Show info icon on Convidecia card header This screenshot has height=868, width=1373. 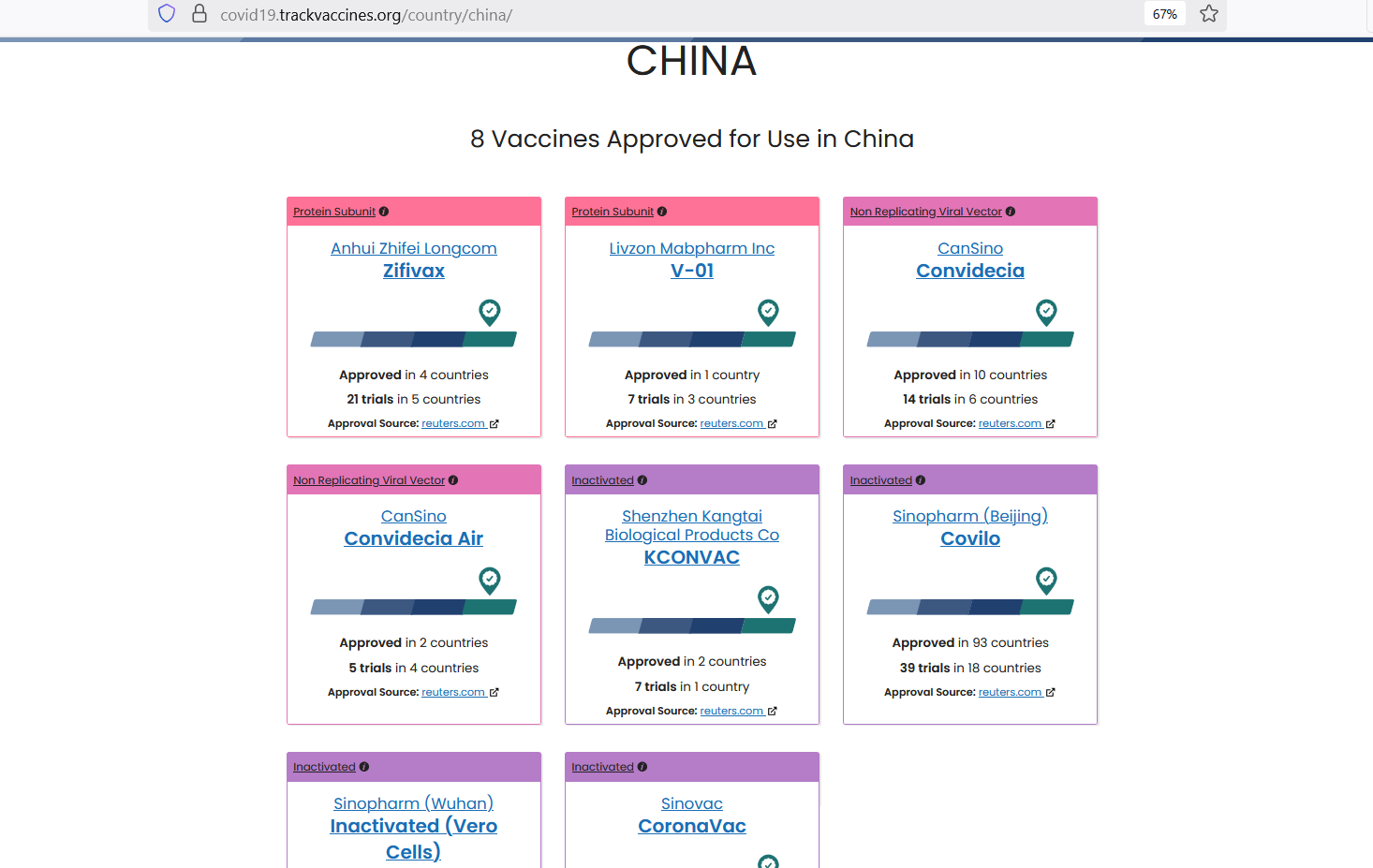pyautogui.click(x=1011, y=212)
